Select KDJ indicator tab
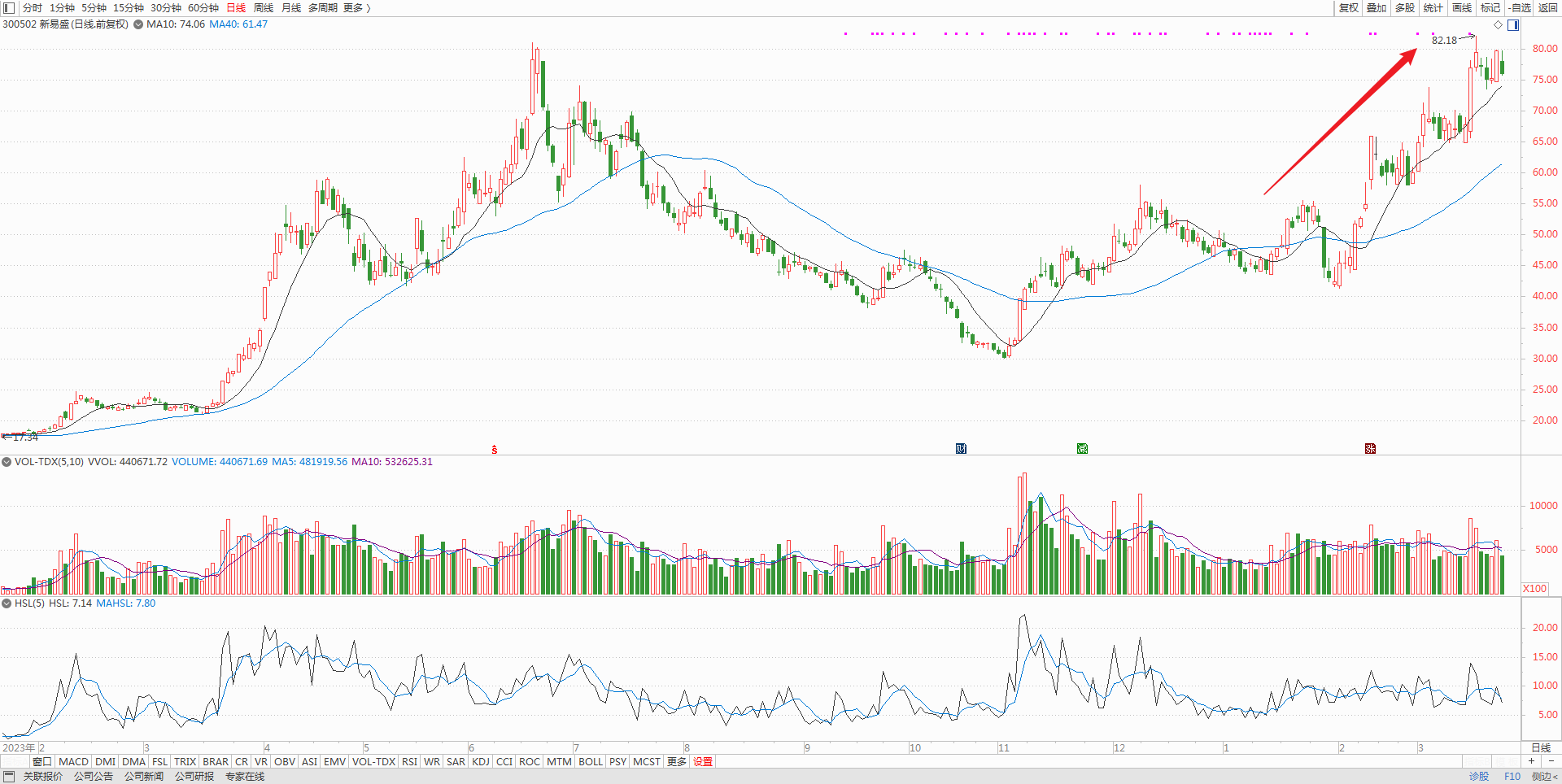 tap(481, 762)
